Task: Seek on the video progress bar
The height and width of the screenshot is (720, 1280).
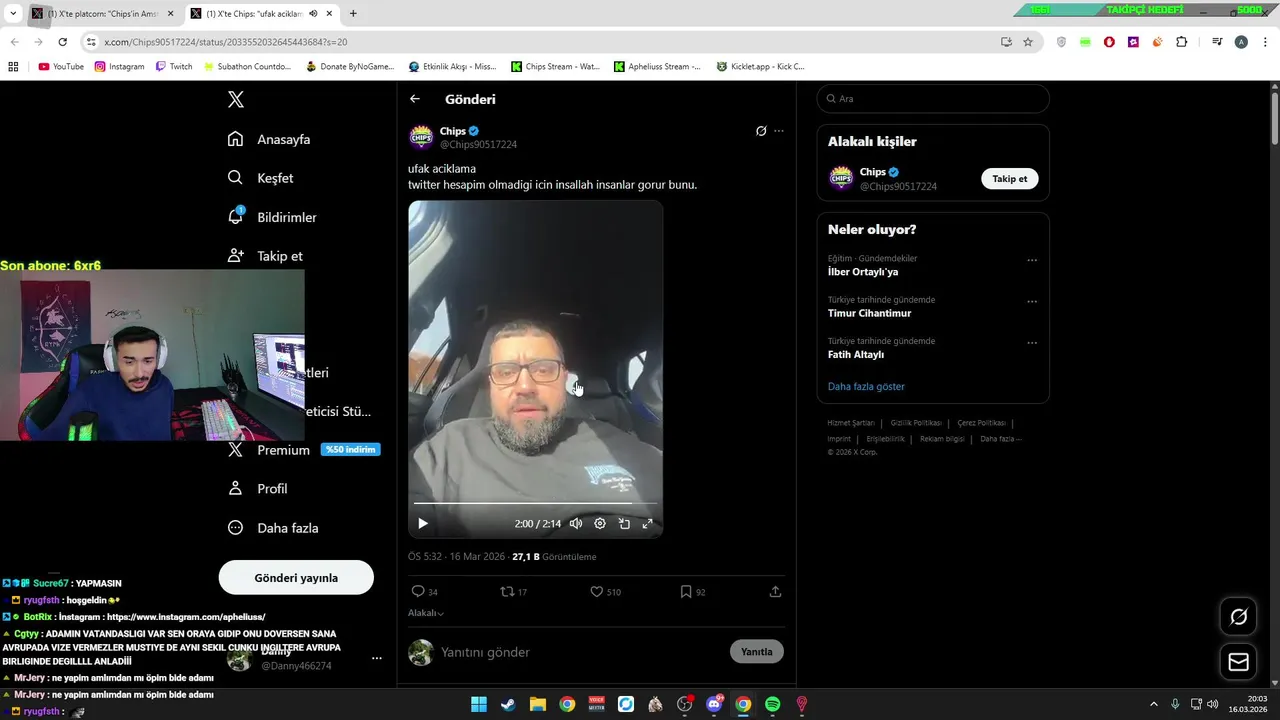Action: (x=535, y=503)
